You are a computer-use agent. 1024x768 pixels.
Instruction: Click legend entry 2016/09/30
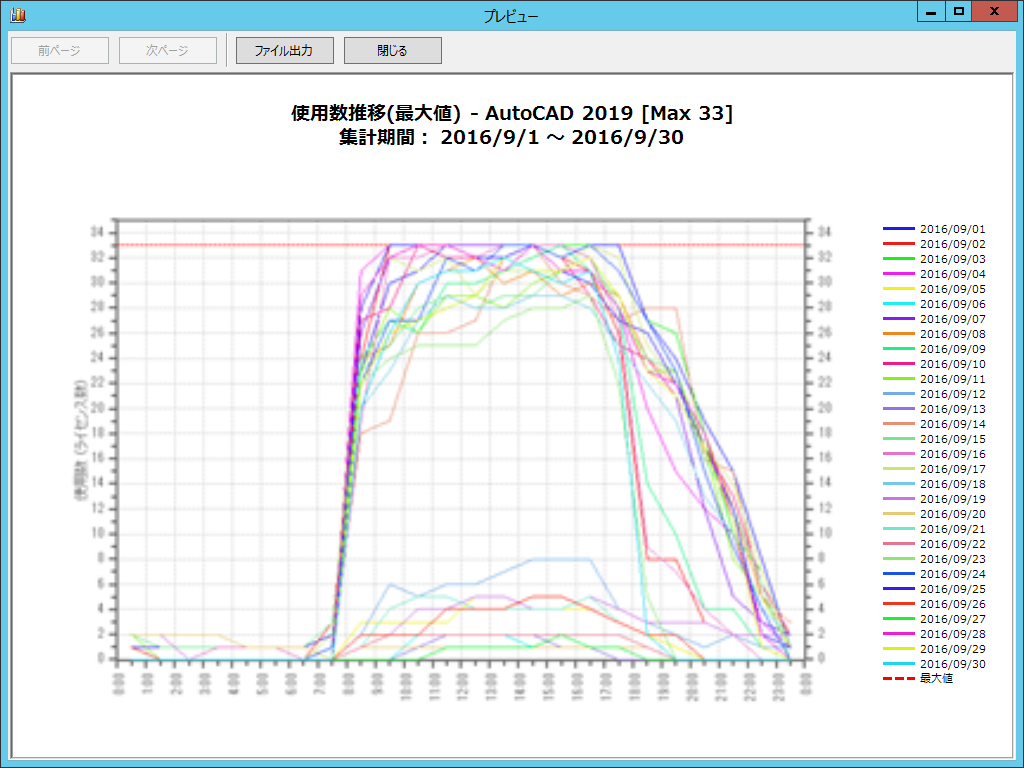click(935, 665)
